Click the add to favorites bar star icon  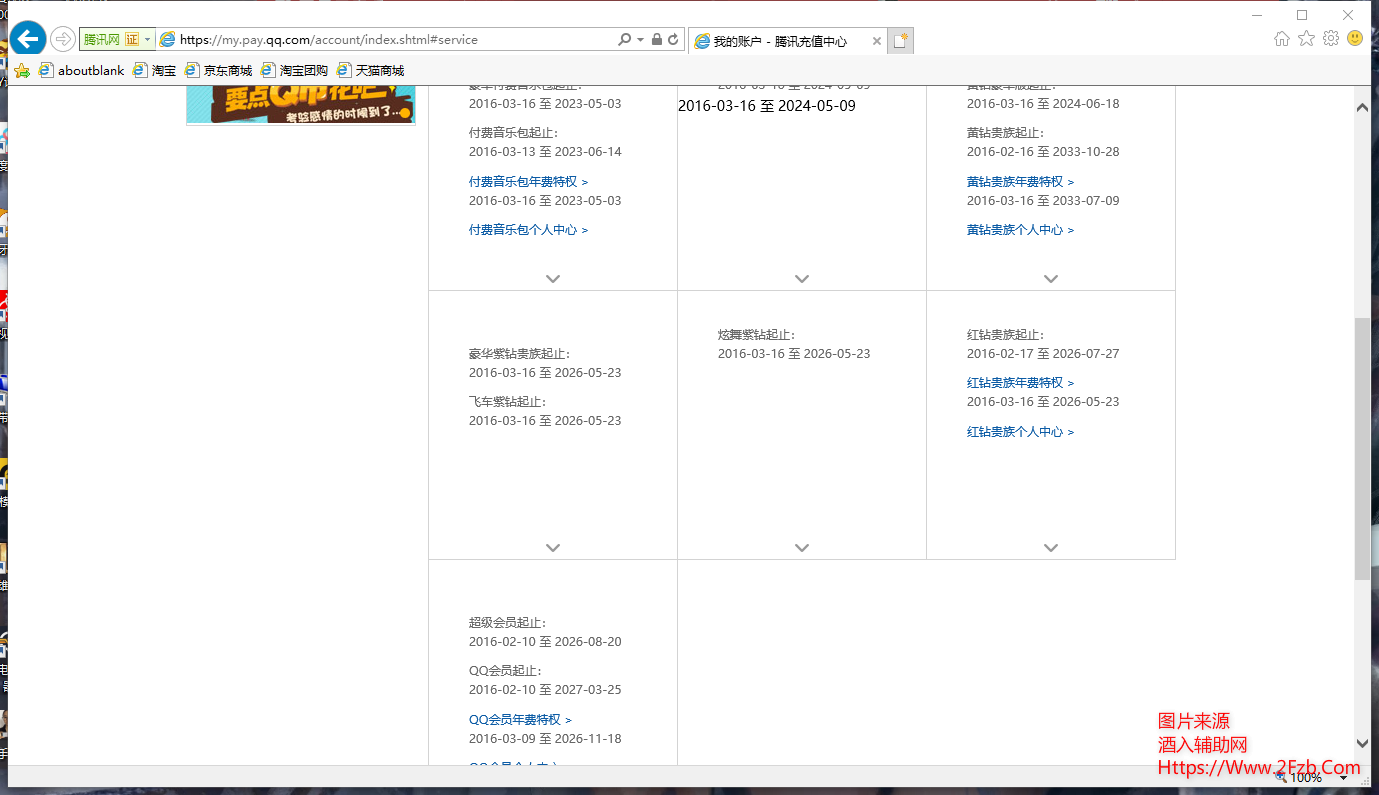click(21, 71)
